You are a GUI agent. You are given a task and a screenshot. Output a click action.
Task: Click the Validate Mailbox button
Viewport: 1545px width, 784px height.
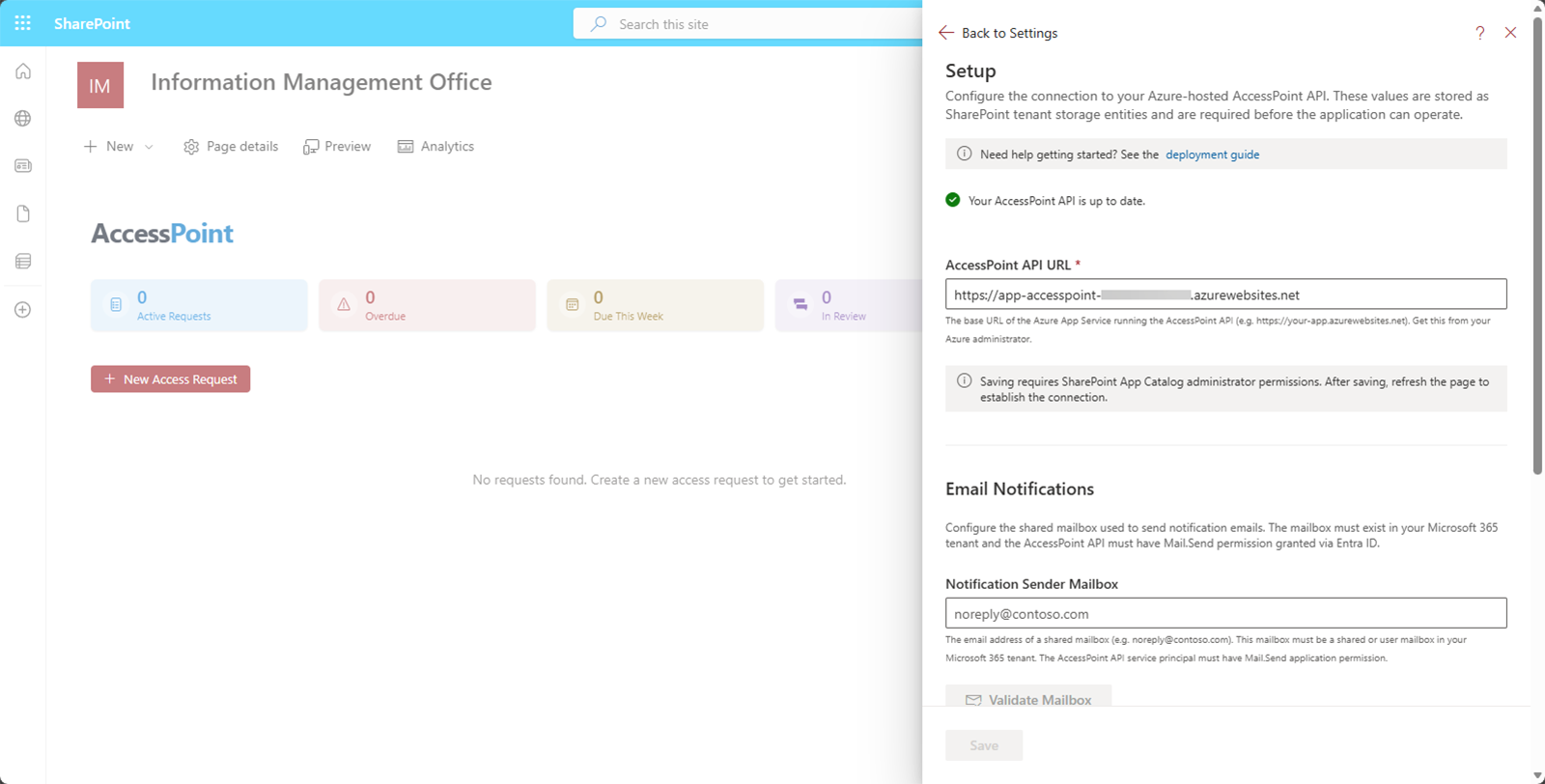(1028, 697)
